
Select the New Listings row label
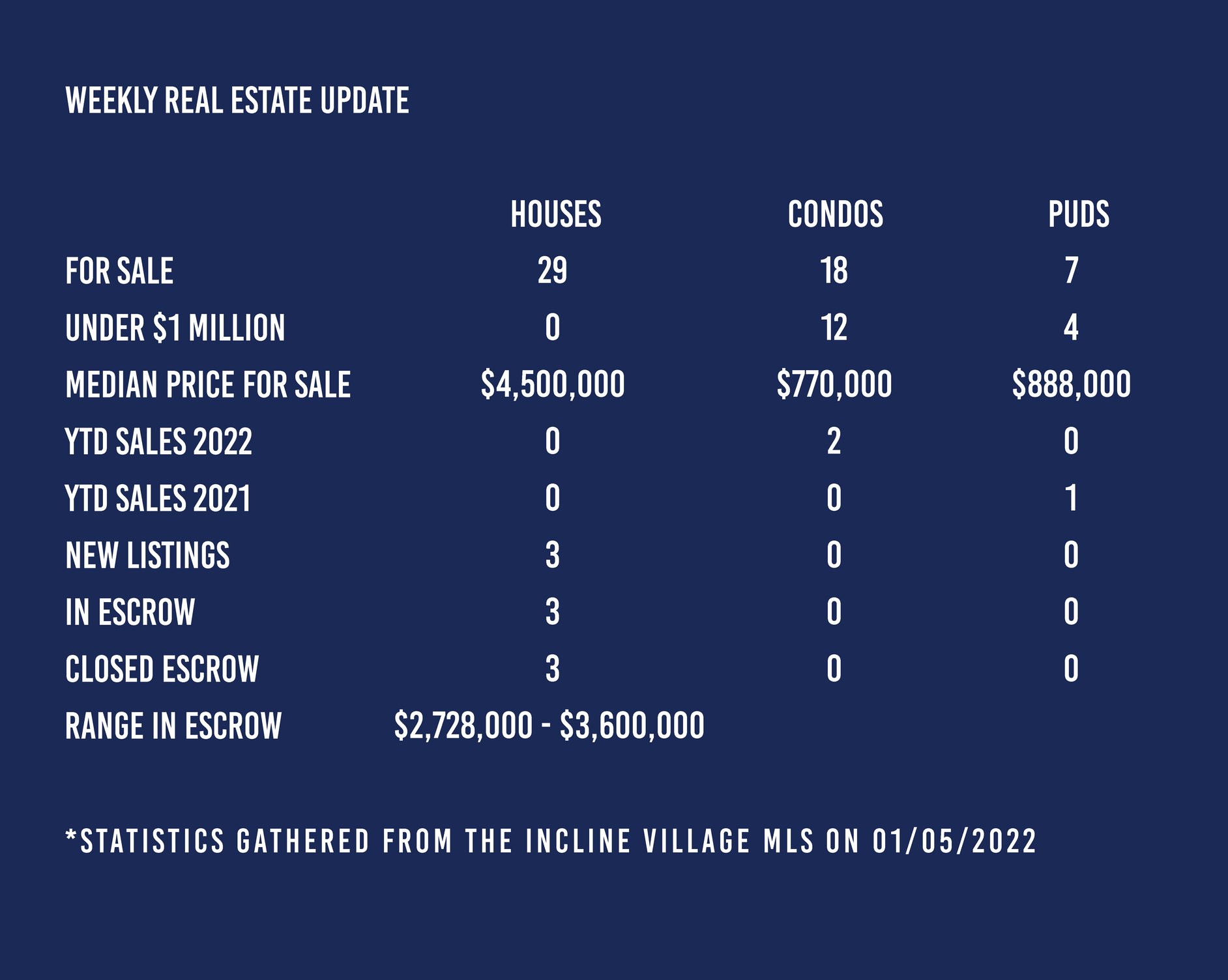(x=147, y=555)
